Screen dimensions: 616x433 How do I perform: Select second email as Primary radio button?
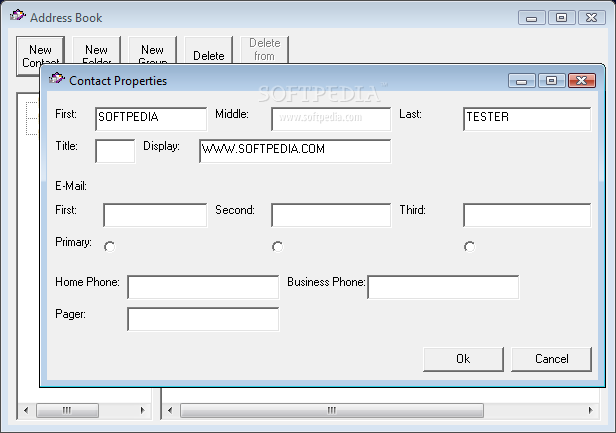tap(277, 246)
